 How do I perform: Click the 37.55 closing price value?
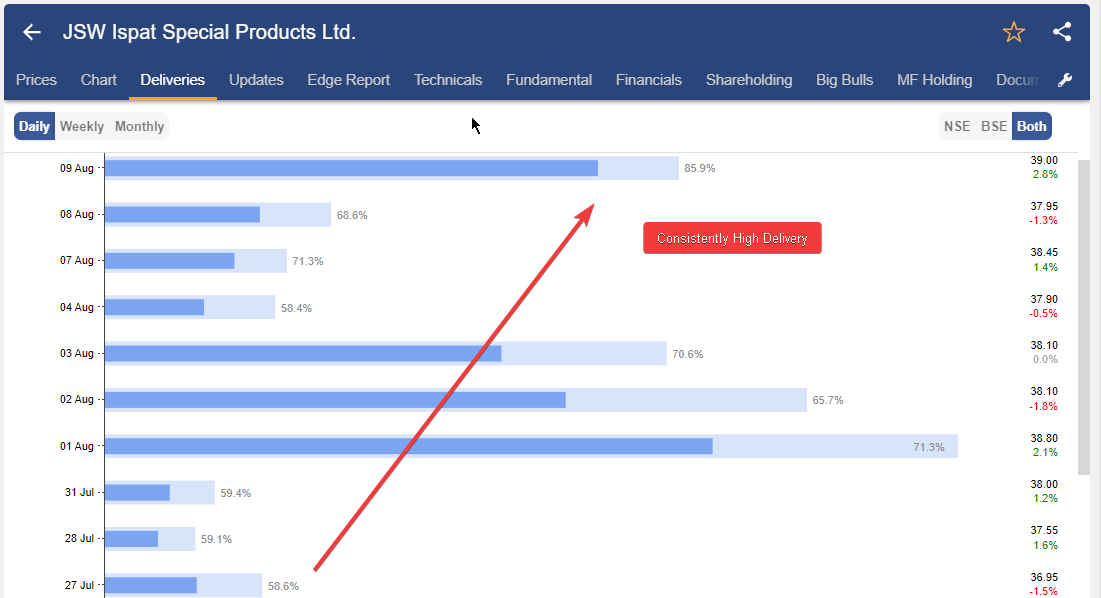coord(1044,530)
